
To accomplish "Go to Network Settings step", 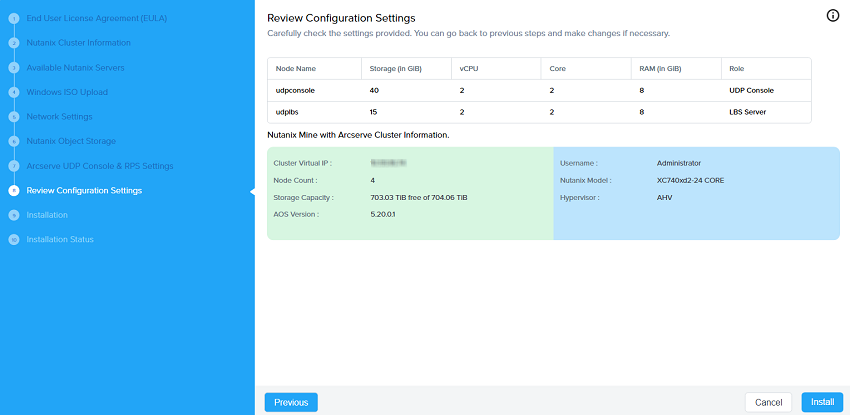I will point(60,116).
